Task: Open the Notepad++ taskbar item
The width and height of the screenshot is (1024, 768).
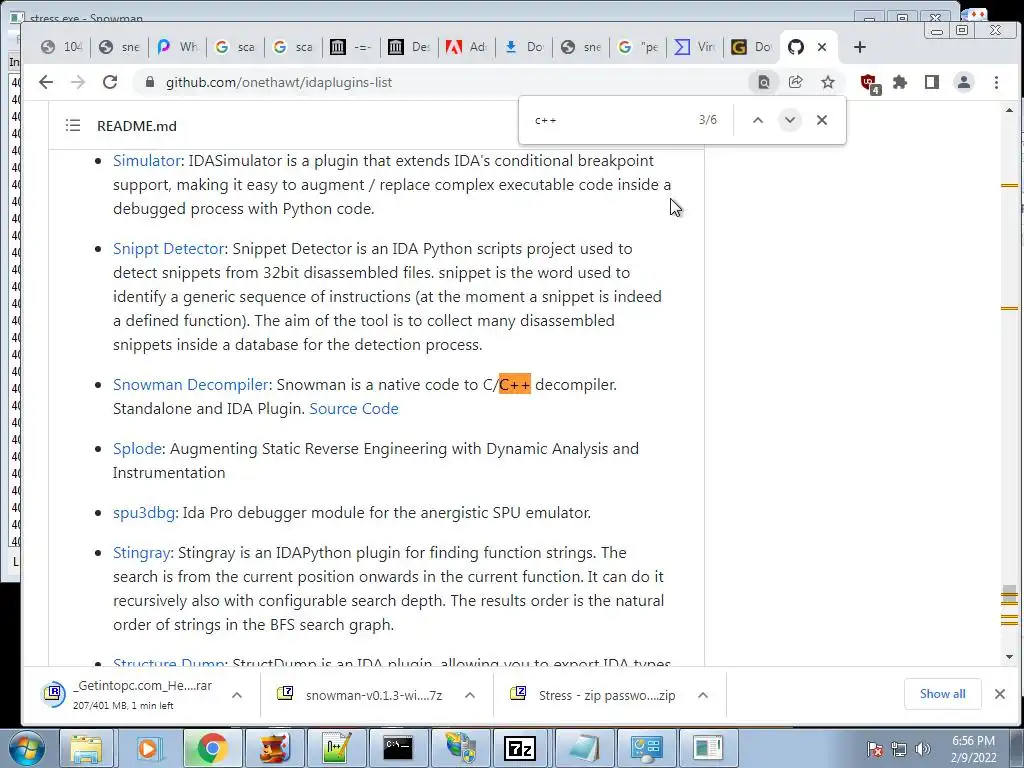Action: [x=336, y=748]
